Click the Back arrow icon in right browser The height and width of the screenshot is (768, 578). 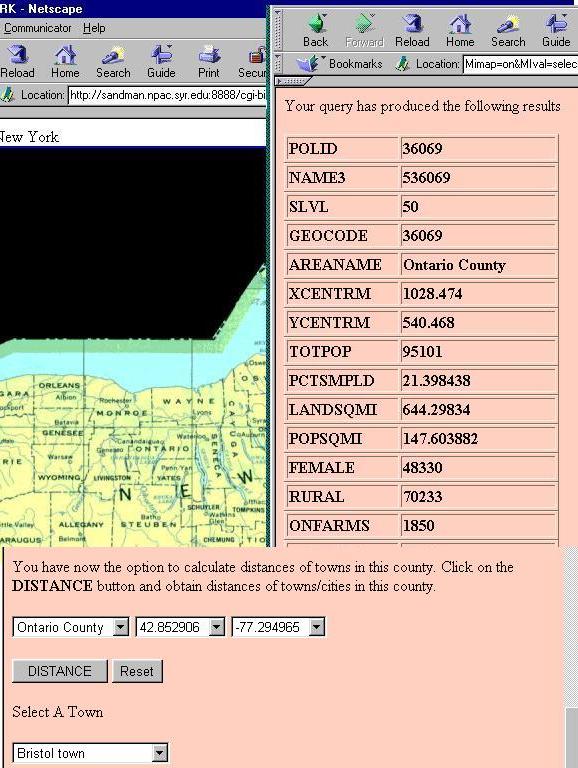316,24
